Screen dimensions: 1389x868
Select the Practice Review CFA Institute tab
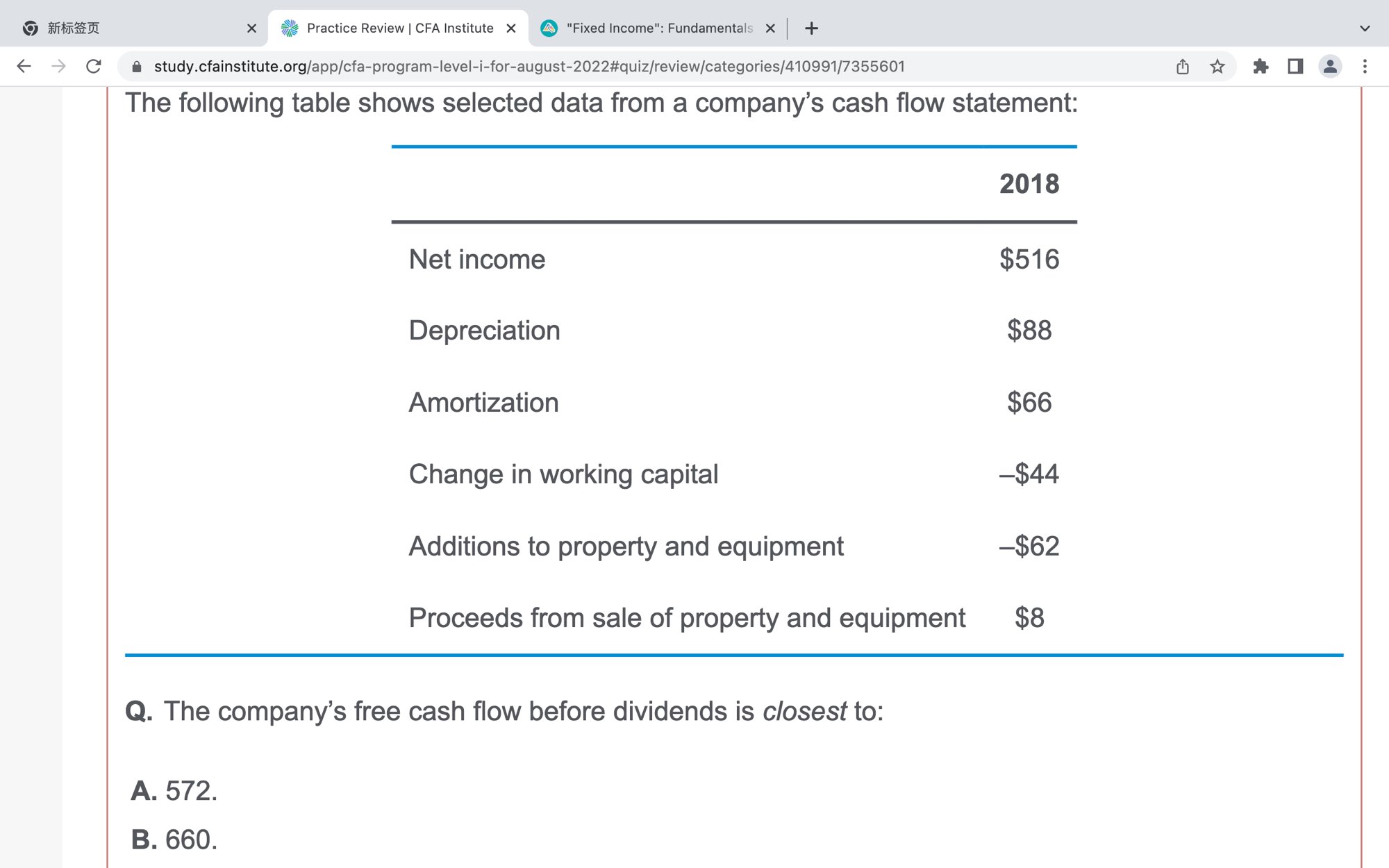389,28
